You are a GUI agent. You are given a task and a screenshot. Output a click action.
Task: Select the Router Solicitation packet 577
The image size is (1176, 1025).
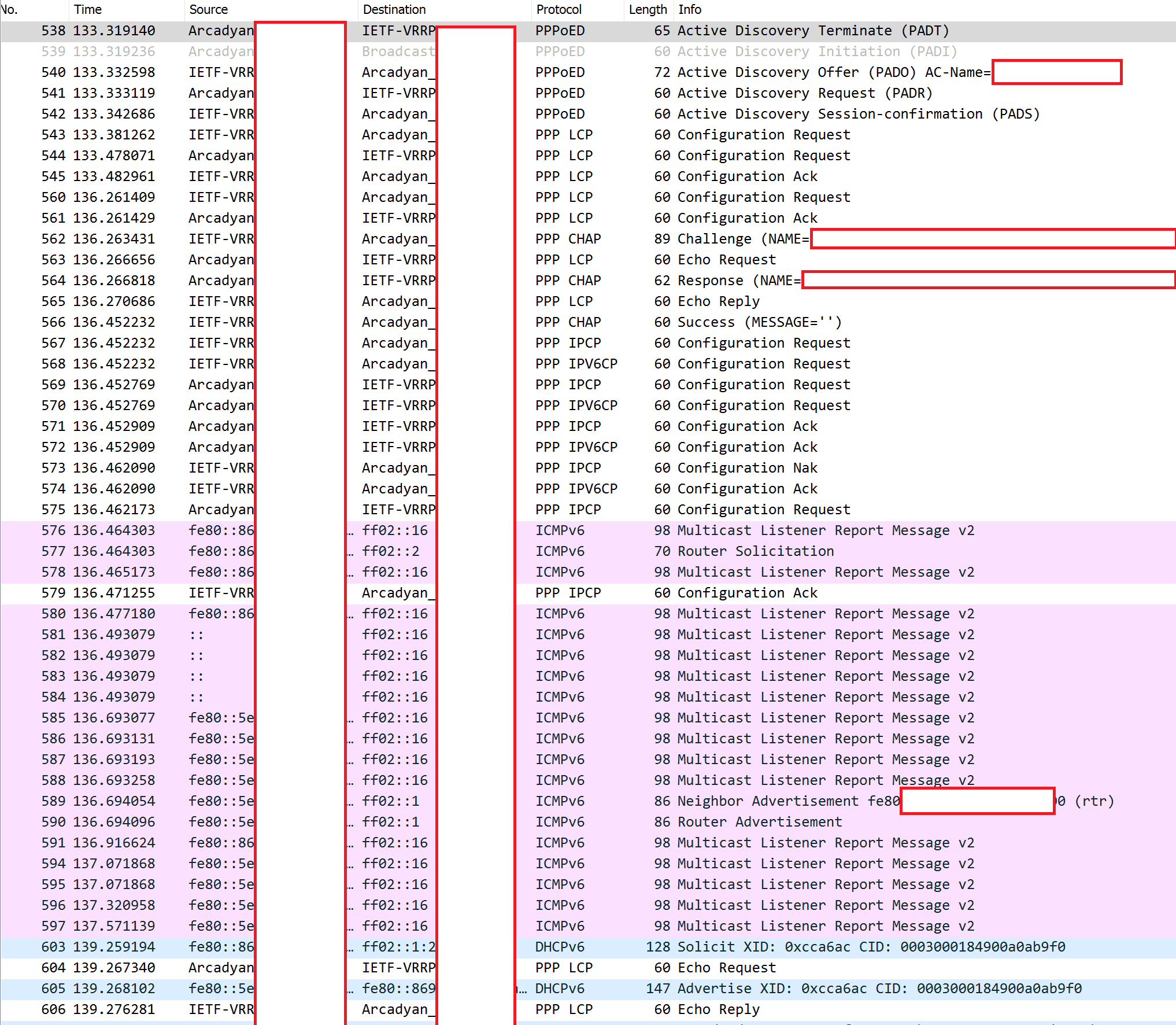(578, 551)
